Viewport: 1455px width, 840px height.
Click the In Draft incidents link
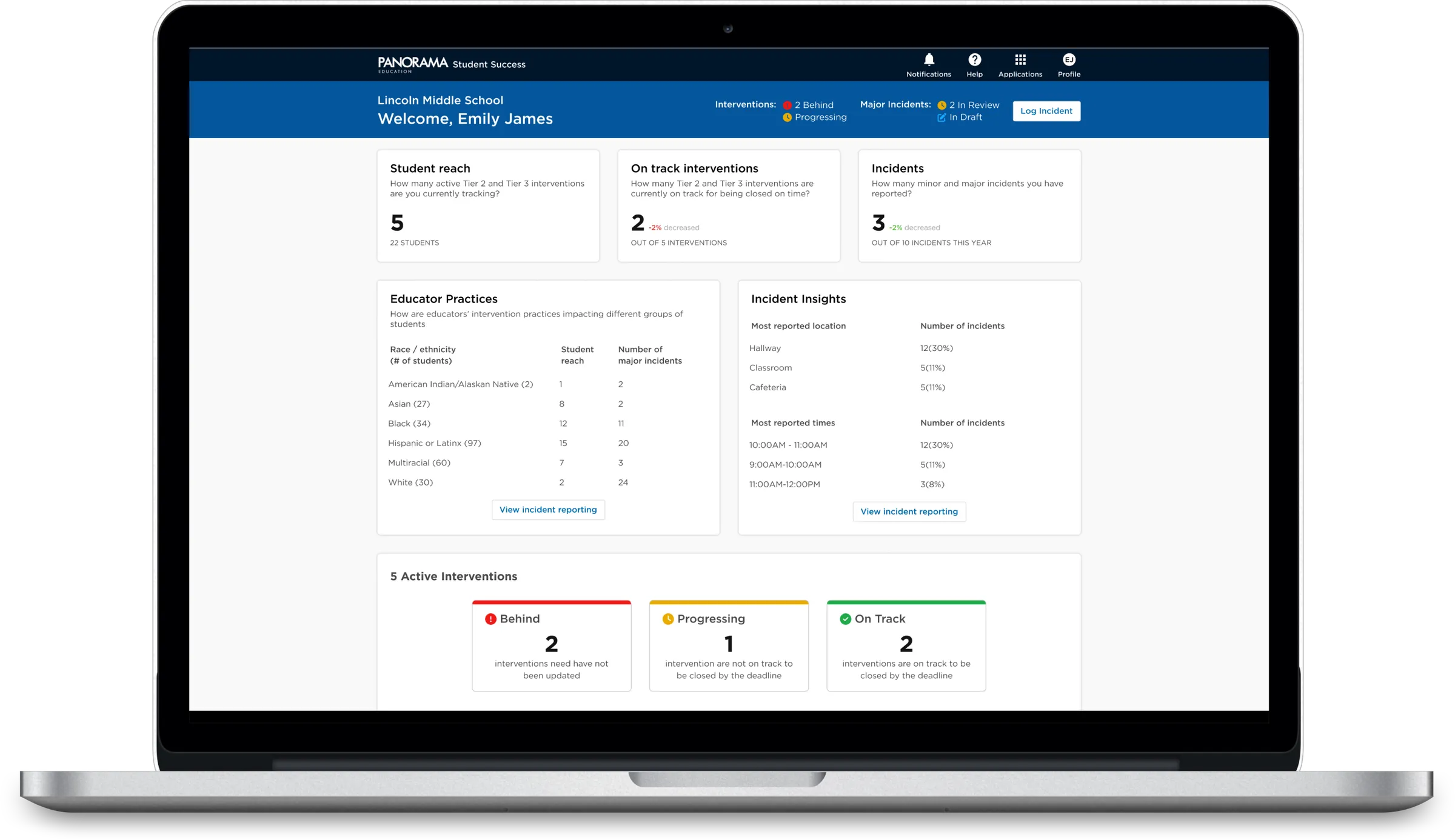[x=966, y=118]
